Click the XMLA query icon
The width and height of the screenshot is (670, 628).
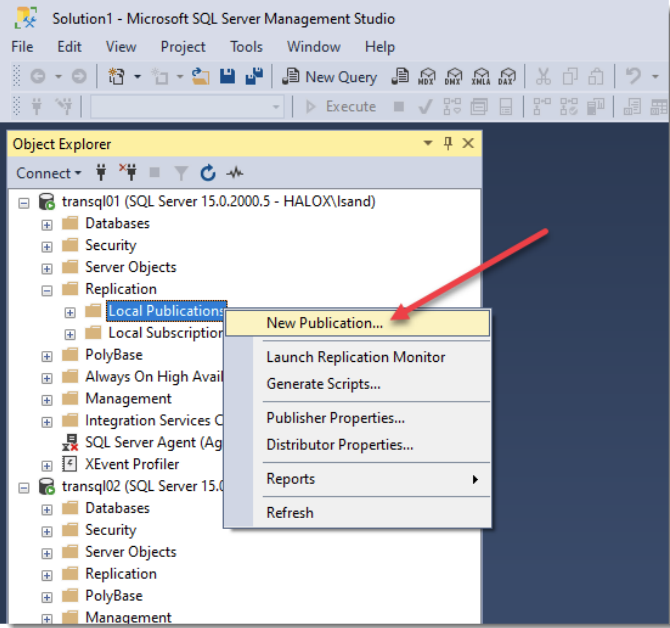coord(481,77)
